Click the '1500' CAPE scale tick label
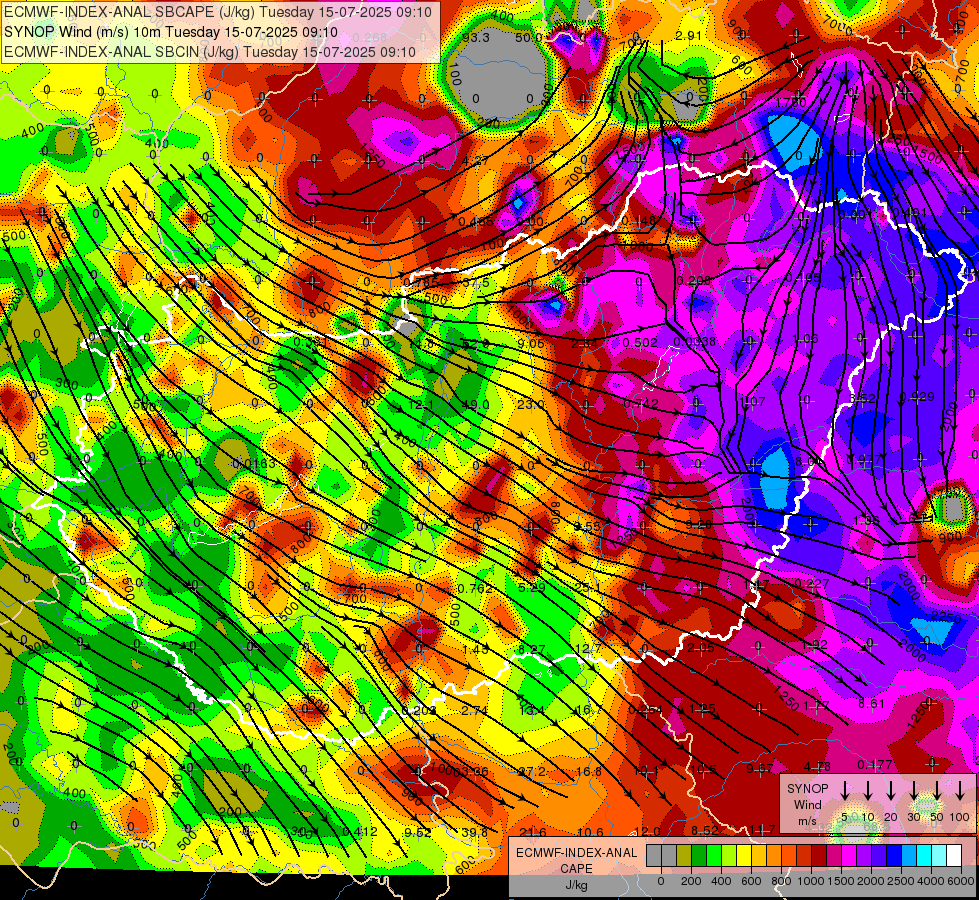The height and width of the screenshot is (900, 979). point(841,881)
